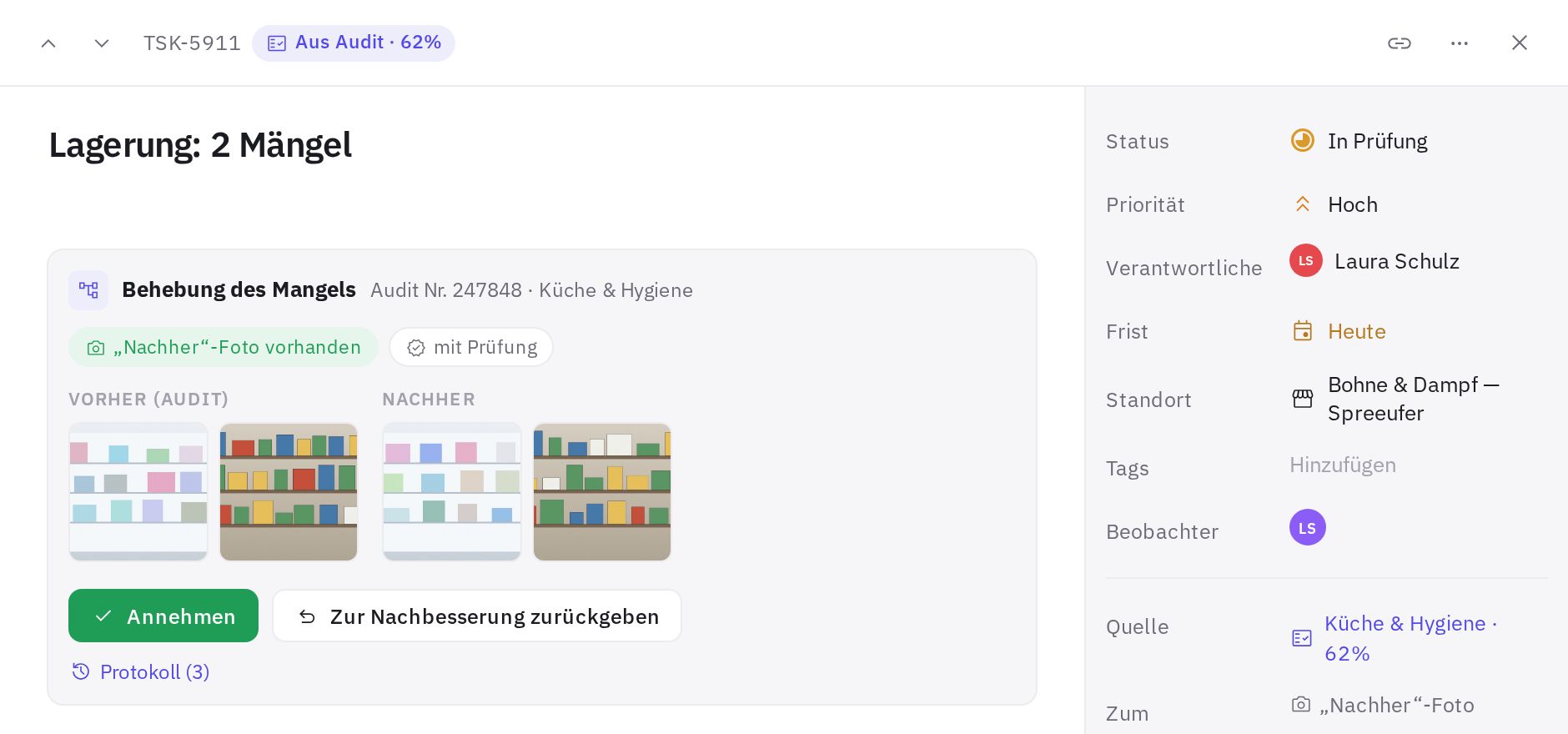Click the 'NACHHER' section label

[429, 400]
